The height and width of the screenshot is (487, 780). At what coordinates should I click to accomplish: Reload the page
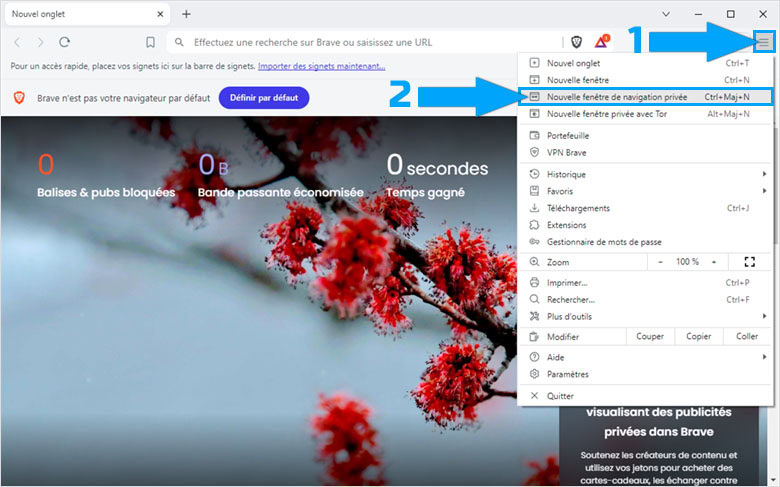(64, 42)
